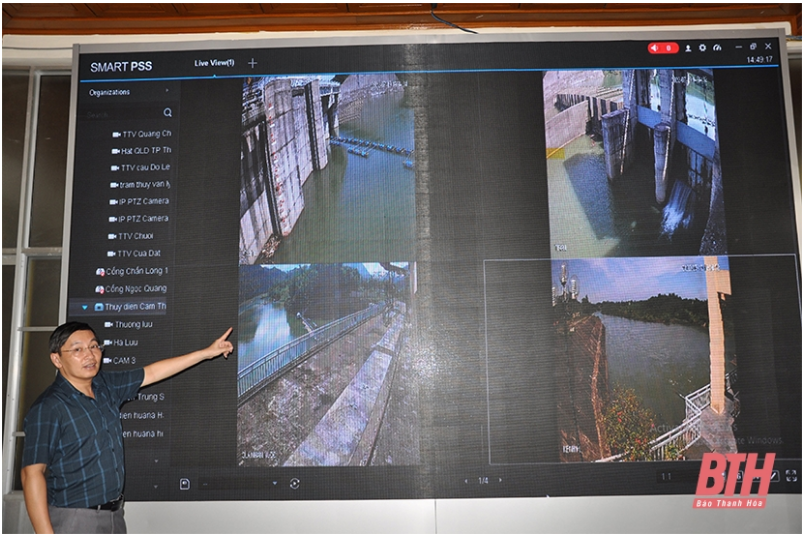
Task: Select the bottom-right river view video feed
Action: (643, 359)
